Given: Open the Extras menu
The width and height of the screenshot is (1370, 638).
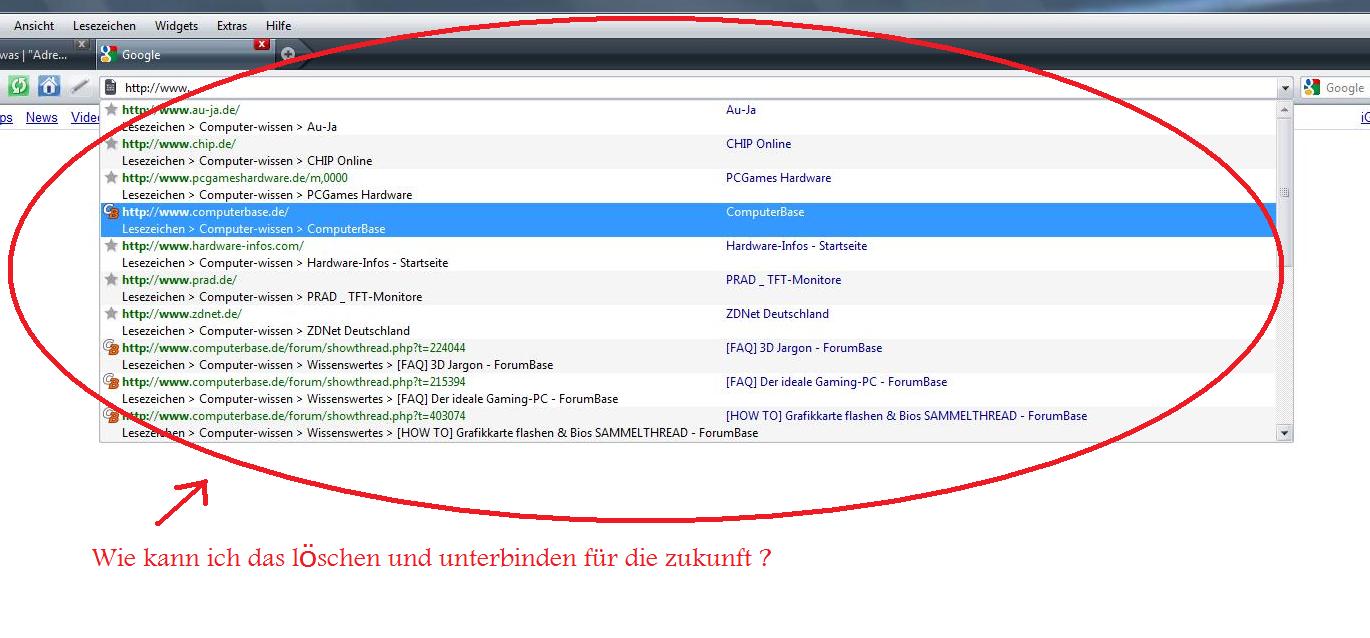Looking at the screenshot, I should click(232, 26).
